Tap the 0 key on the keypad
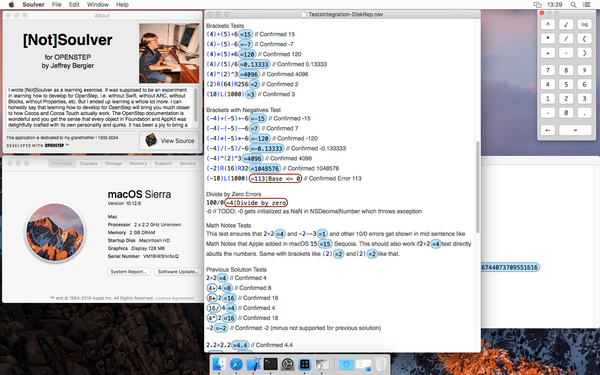The height and width of the screenshot is (375, 600). 566,112
